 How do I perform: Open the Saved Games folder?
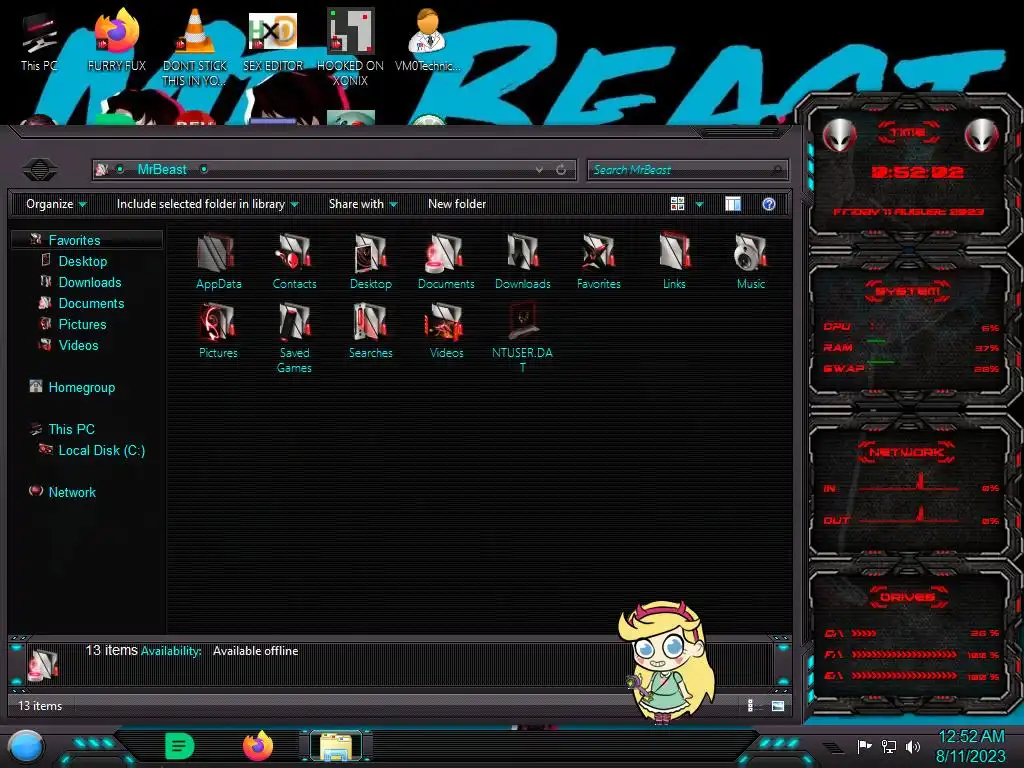coord(295,338)
